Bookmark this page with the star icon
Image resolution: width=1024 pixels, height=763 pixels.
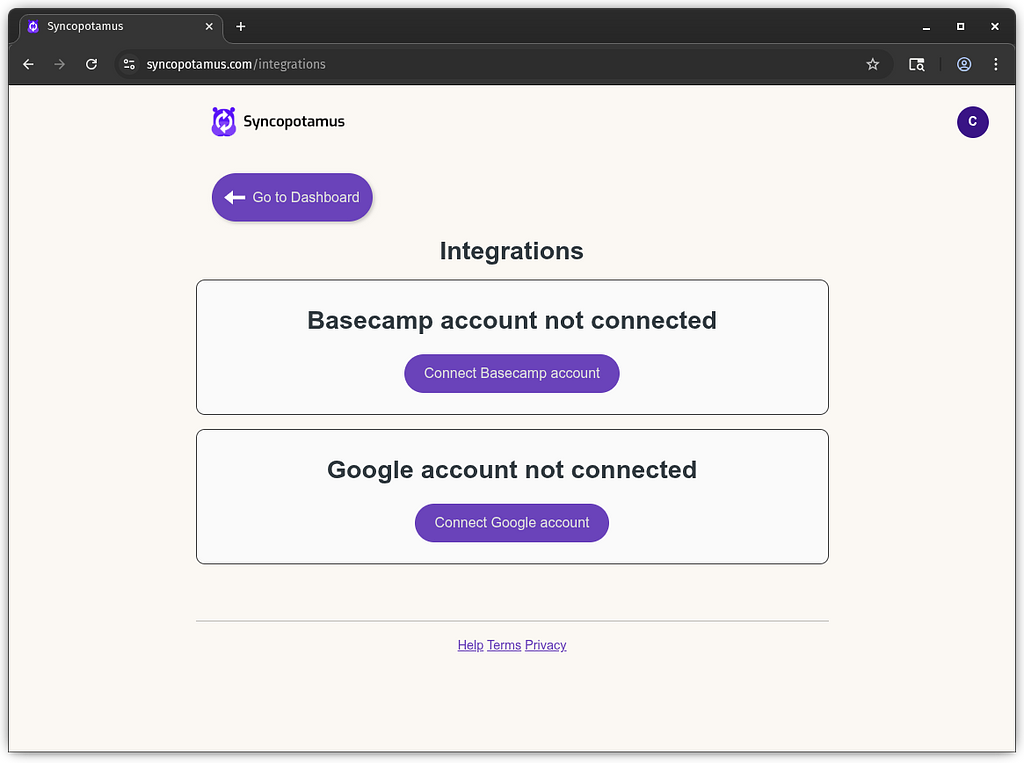(x=872, y=64)
